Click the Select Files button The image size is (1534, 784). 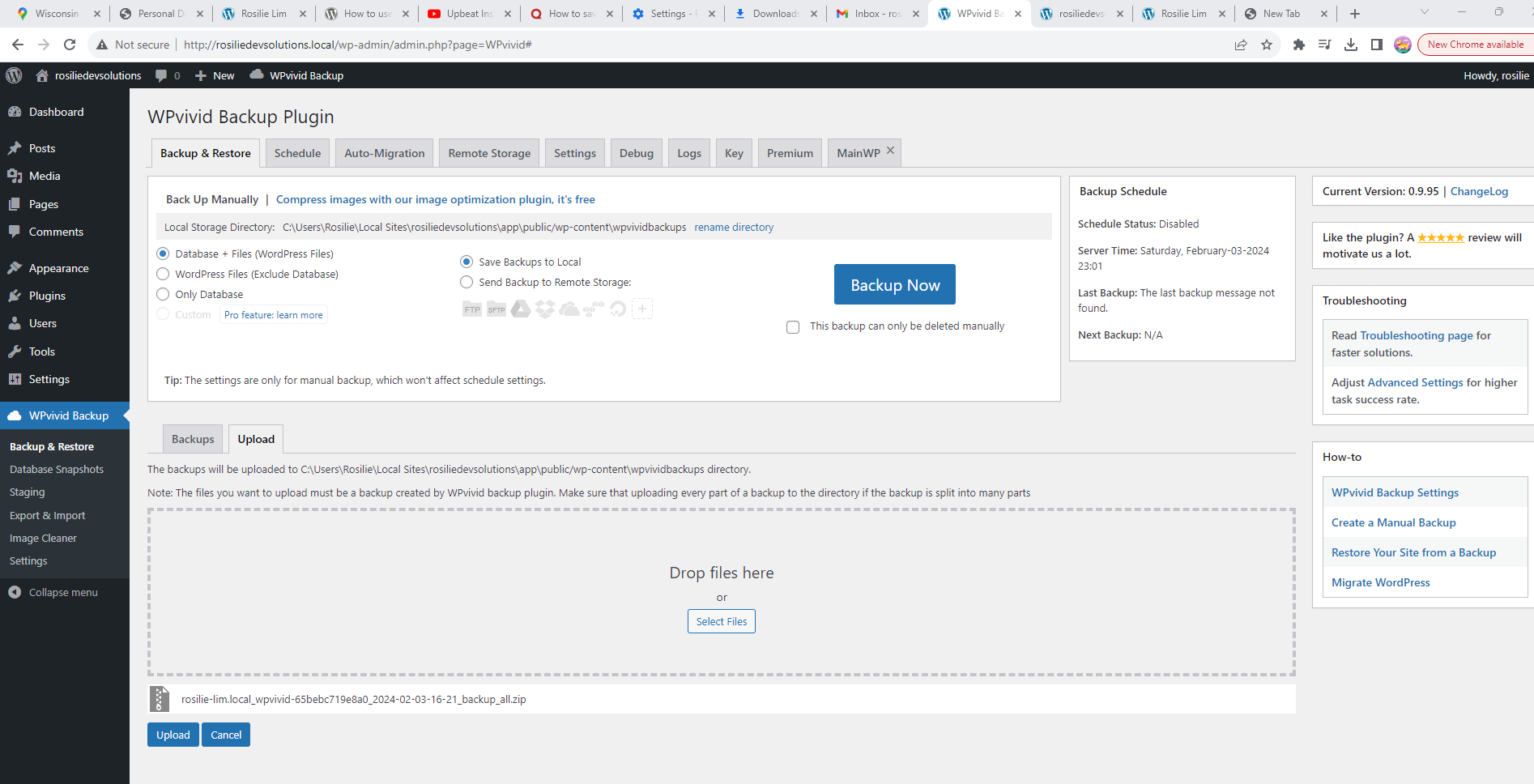pos(722,621)
